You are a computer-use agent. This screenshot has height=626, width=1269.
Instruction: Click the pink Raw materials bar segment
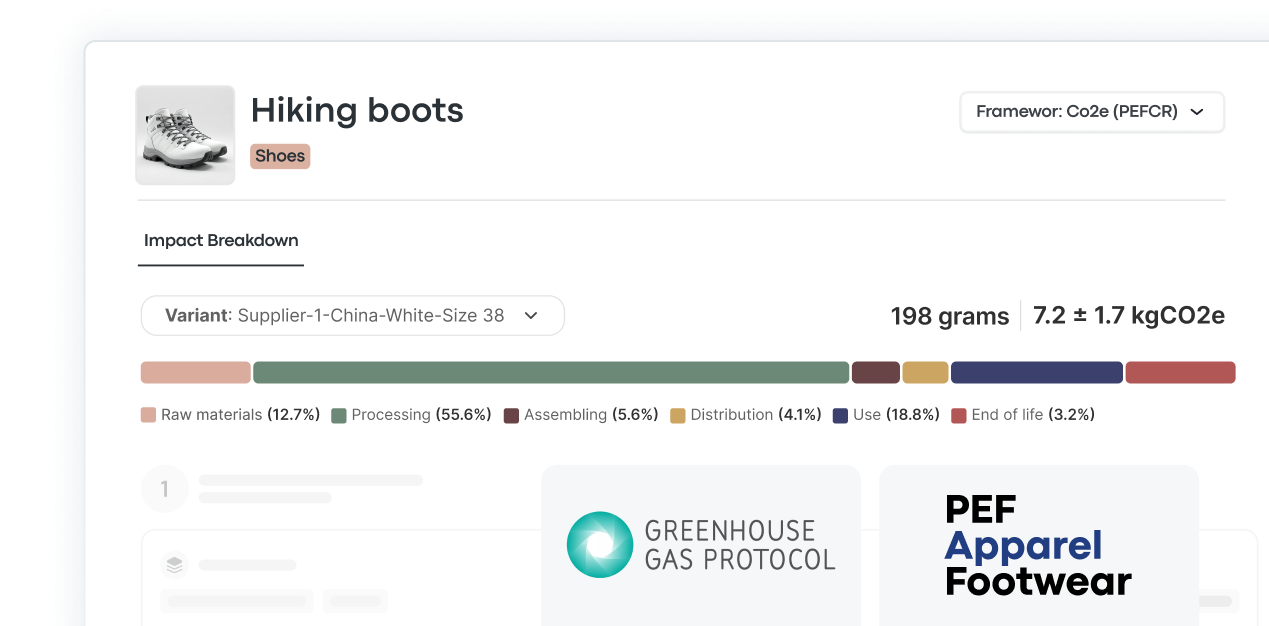(195, 373)
